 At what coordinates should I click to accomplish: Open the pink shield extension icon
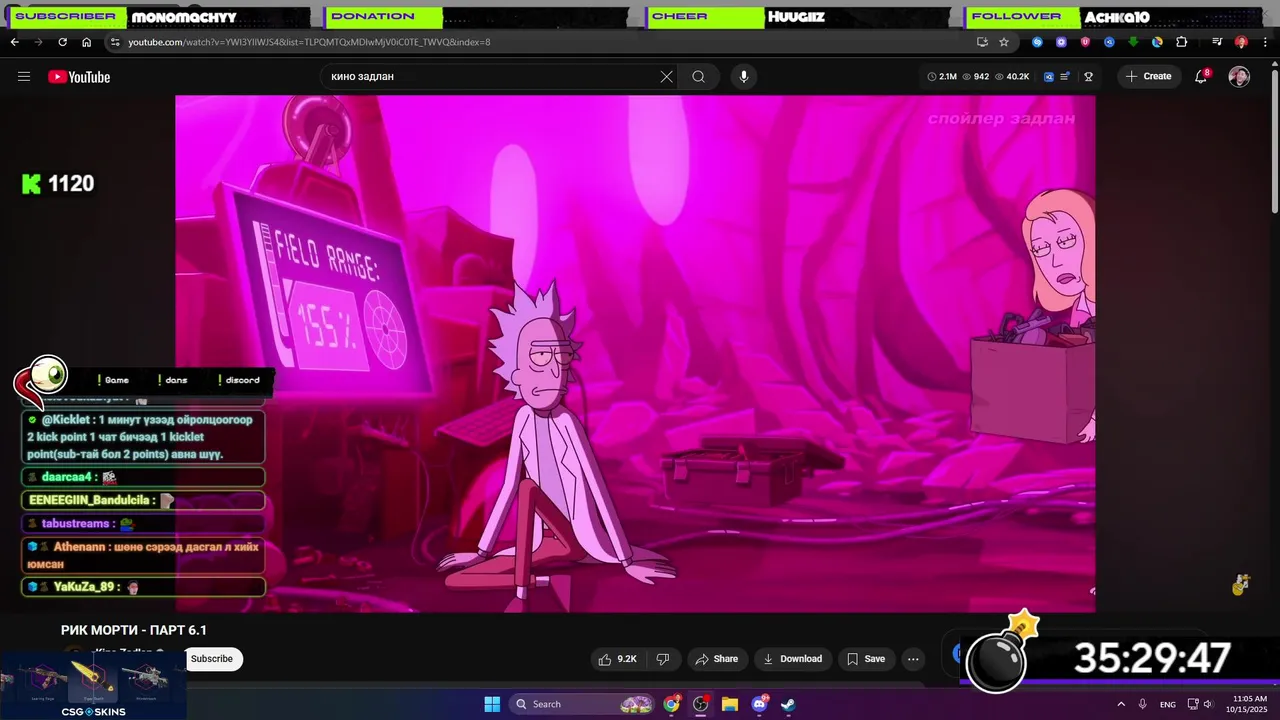(1085, 42)
